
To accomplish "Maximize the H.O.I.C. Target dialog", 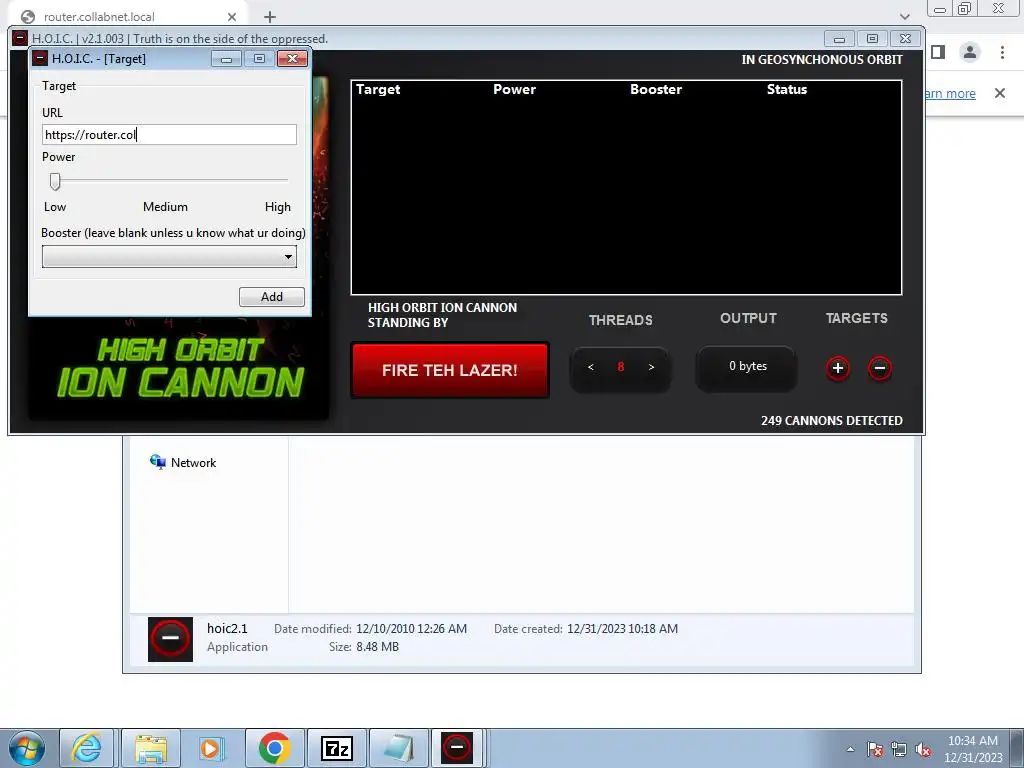I will (x=259, y=59).
